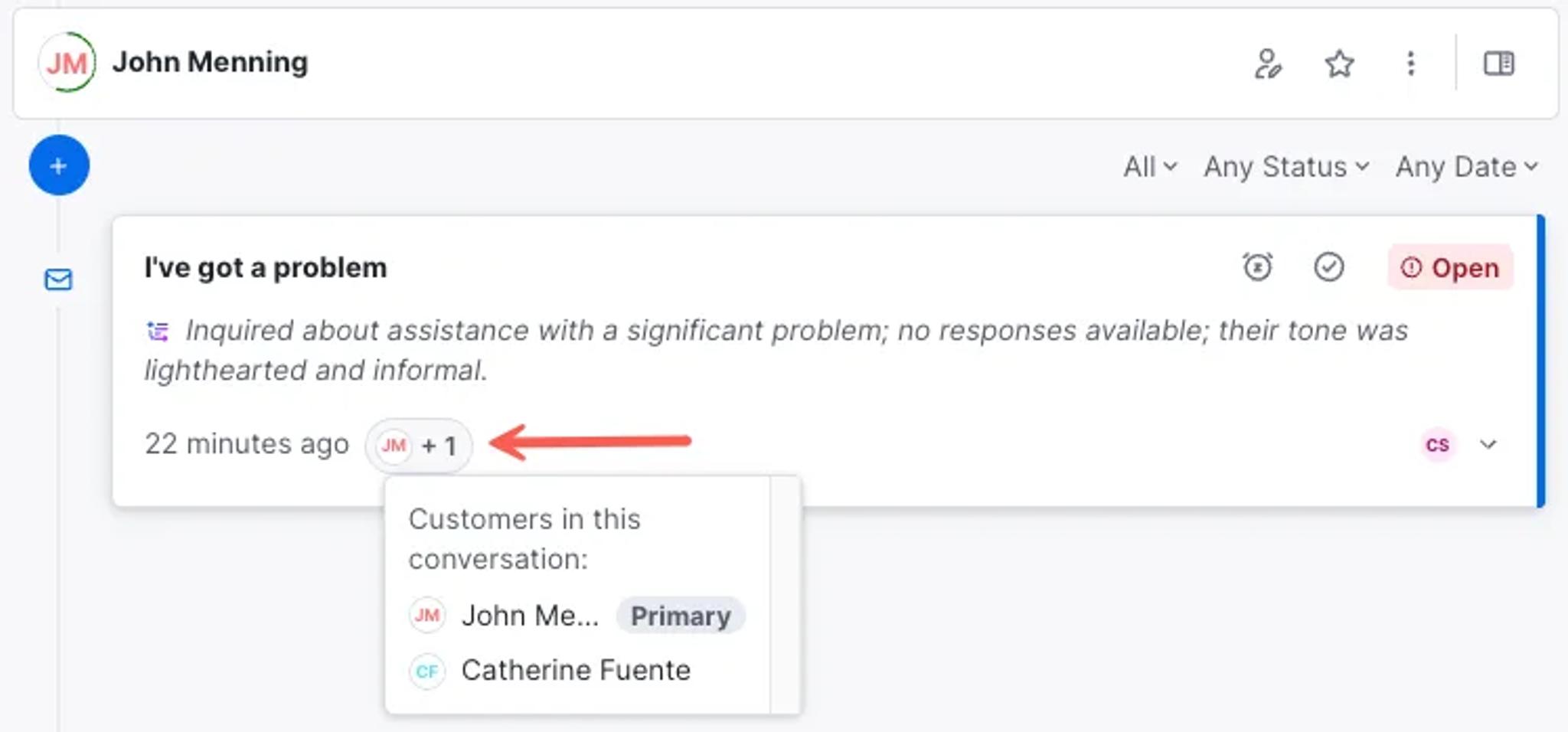
Task: Click the John Menning name heading
Action: point(210,62)
